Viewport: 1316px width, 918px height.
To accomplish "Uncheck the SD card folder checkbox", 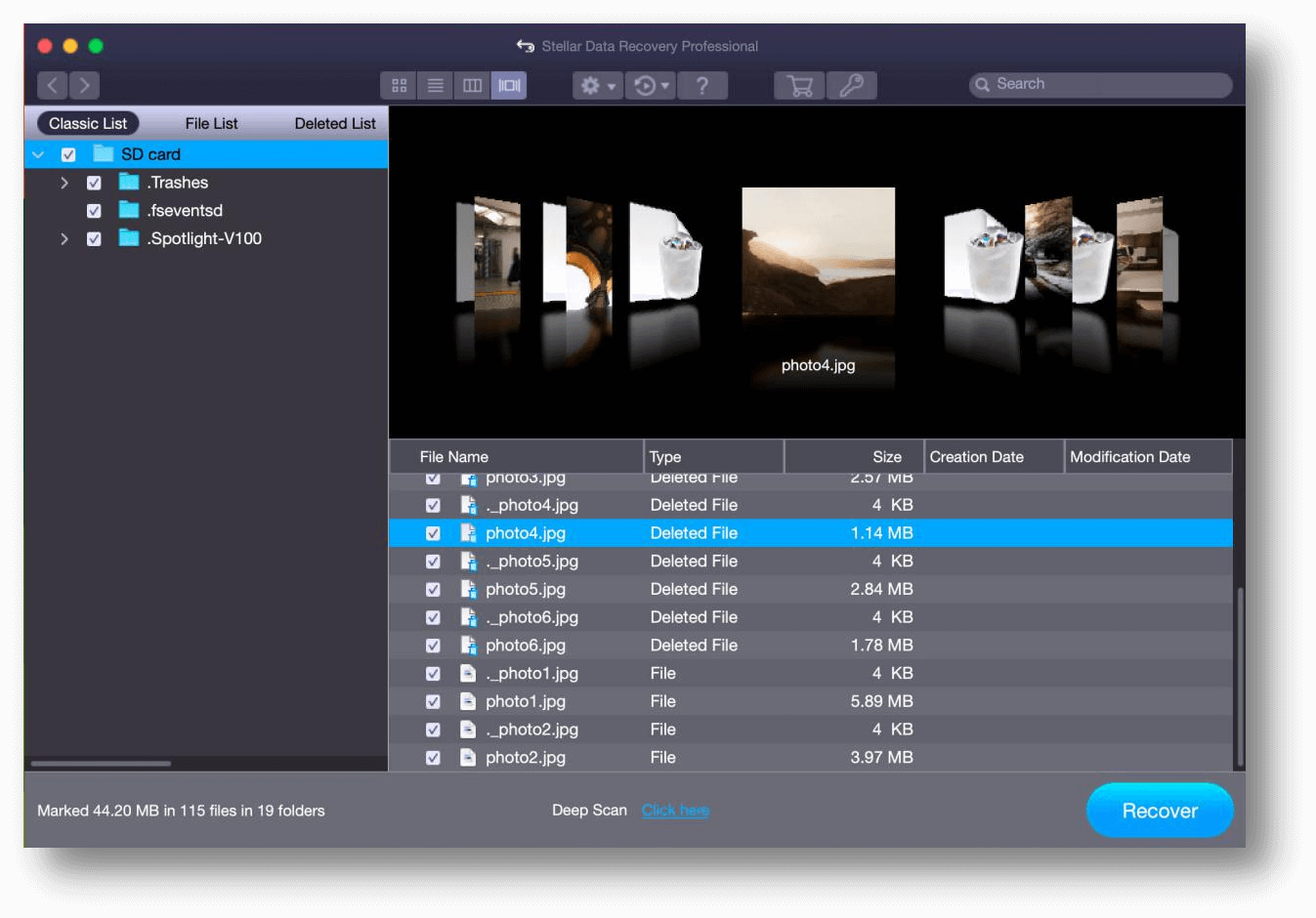I will point(67,153).
